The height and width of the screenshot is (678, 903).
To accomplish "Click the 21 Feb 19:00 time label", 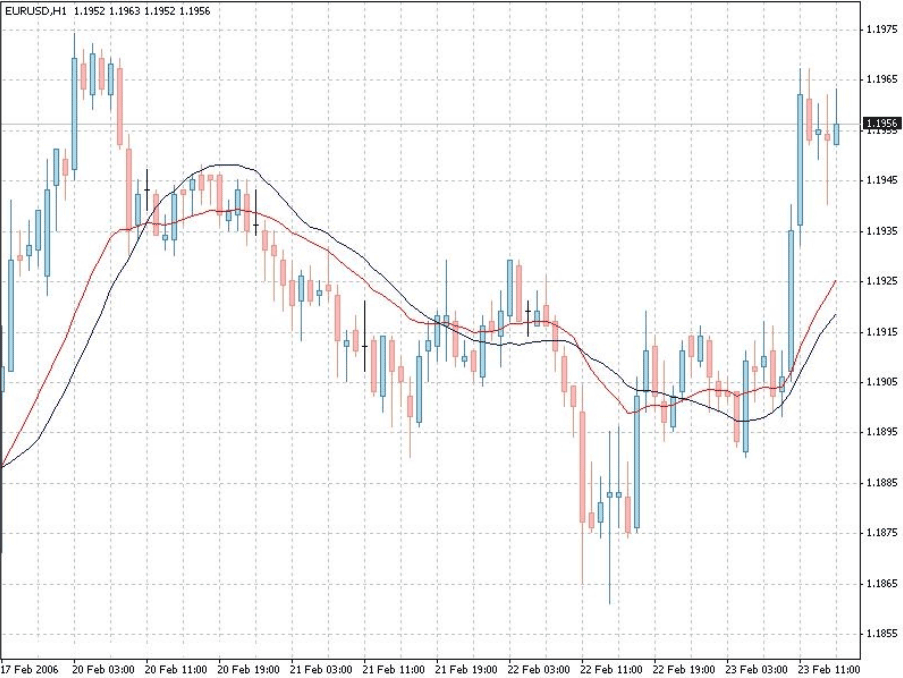I will tap(466, 669).
